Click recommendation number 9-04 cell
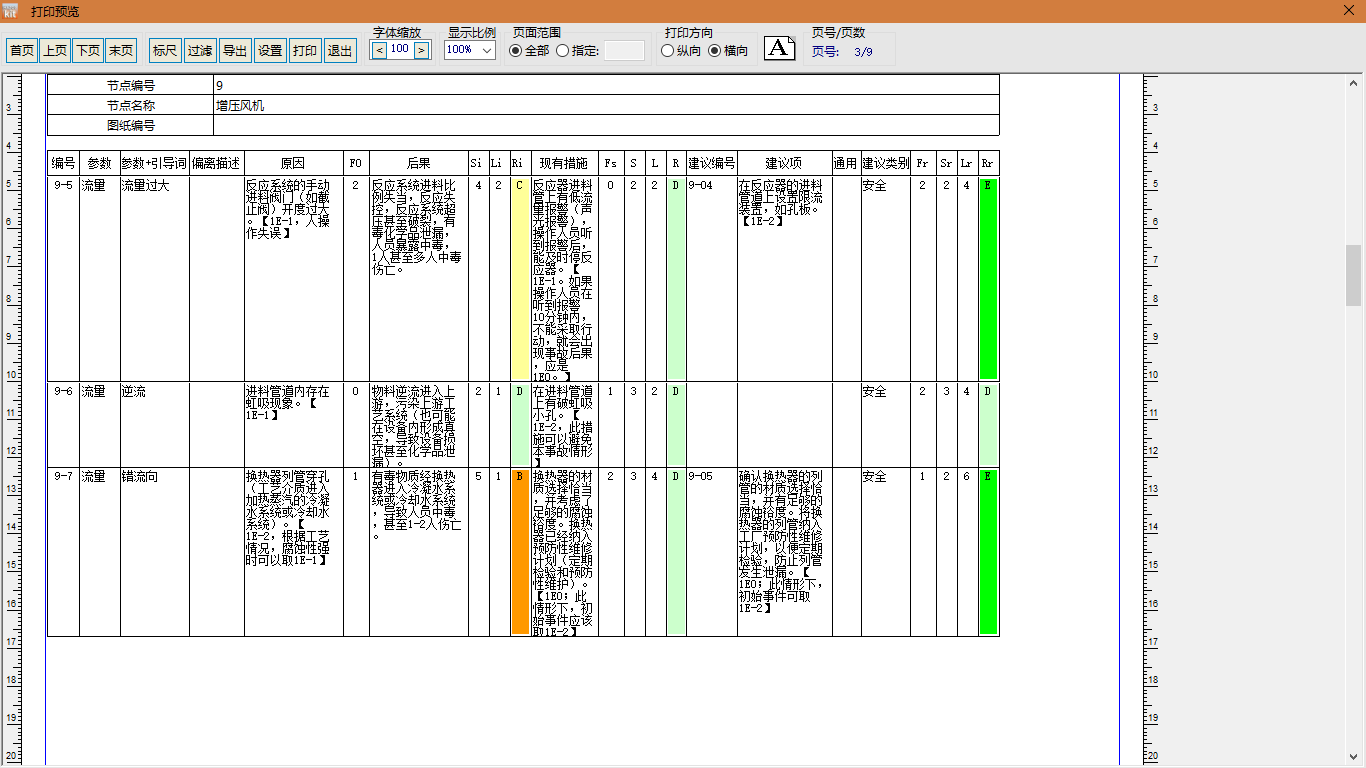Screen dimensions: 1366x768 (712, 278)
